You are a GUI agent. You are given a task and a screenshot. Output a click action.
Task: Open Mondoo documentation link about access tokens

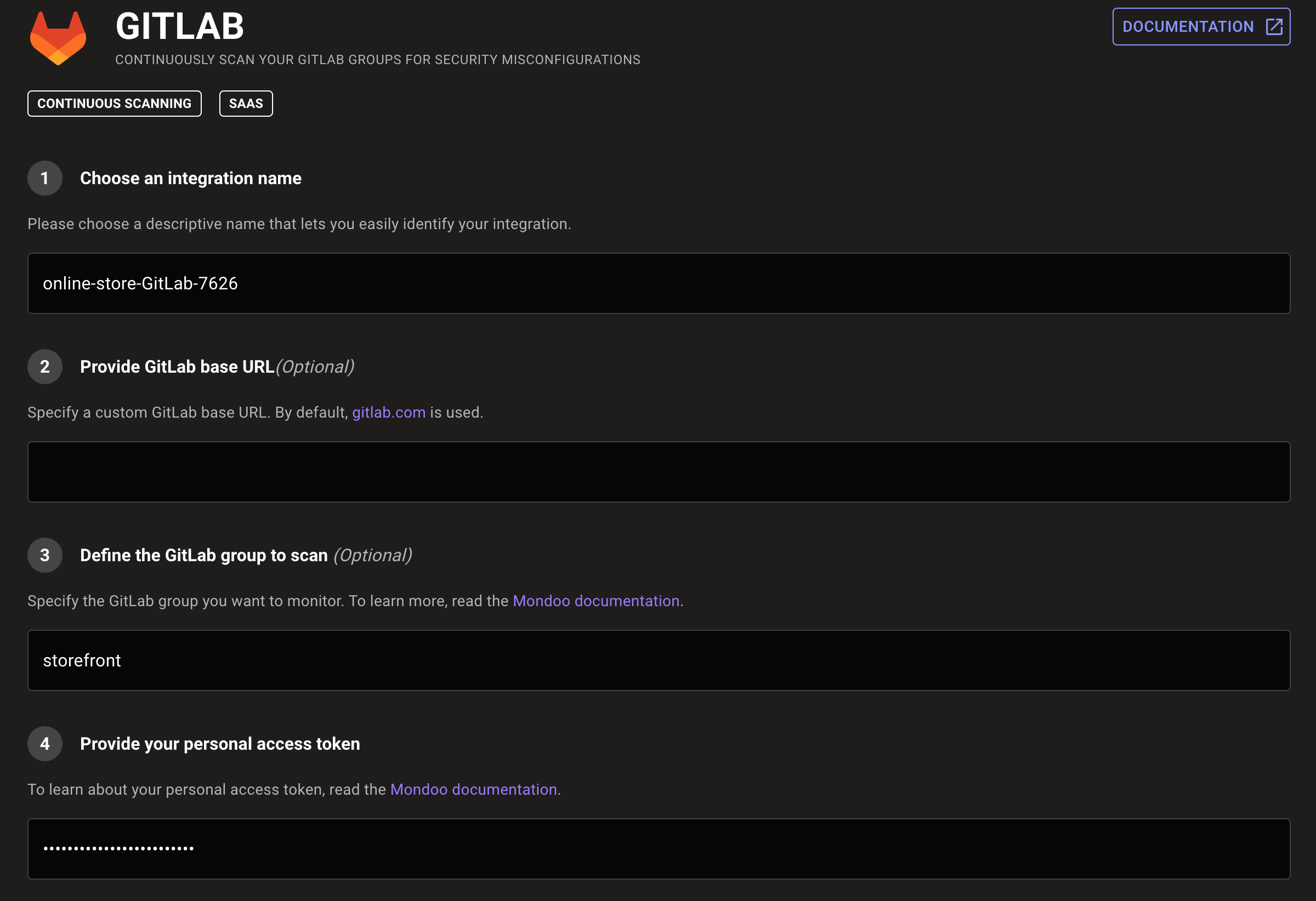click(473, 790)
